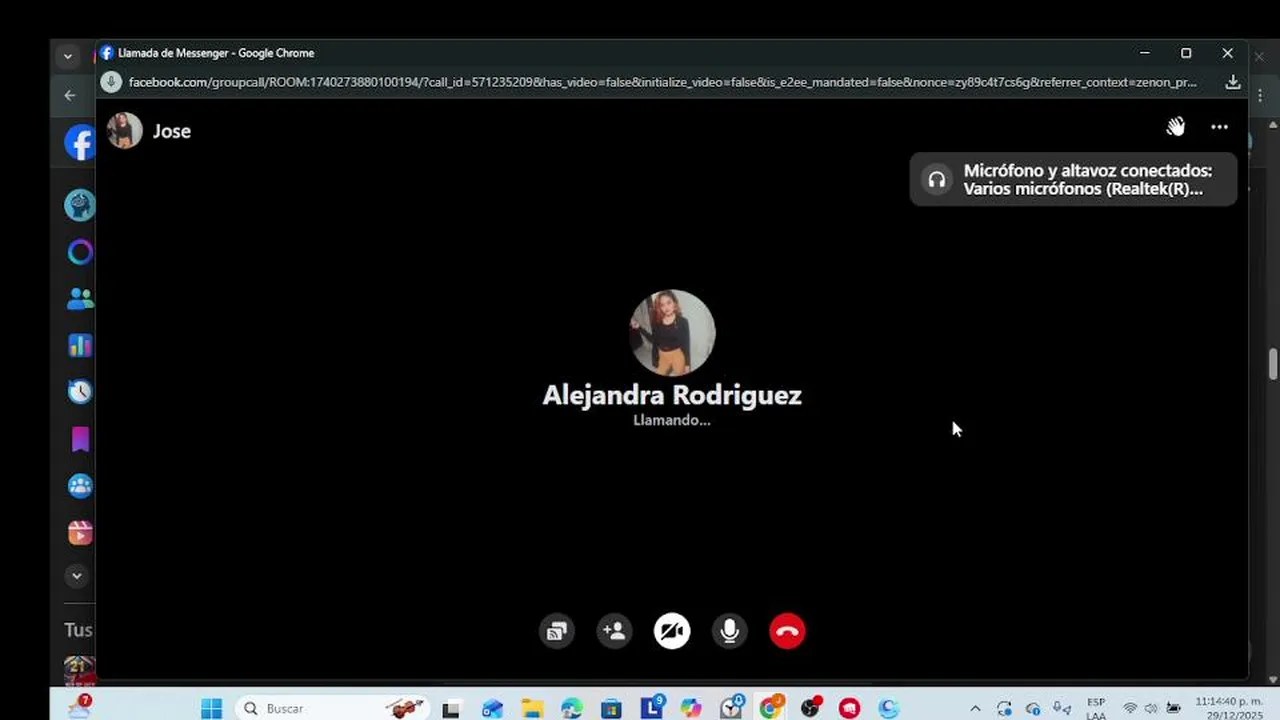Screen dimensions: 1280x720
Task: Raise hand with the waving hand icon
Action: pyautogui.click(x=1175, y=127)
